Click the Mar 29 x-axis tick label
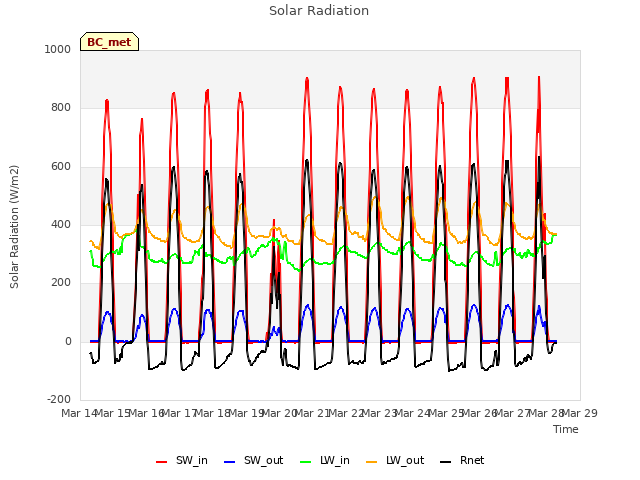 [580, 413]
